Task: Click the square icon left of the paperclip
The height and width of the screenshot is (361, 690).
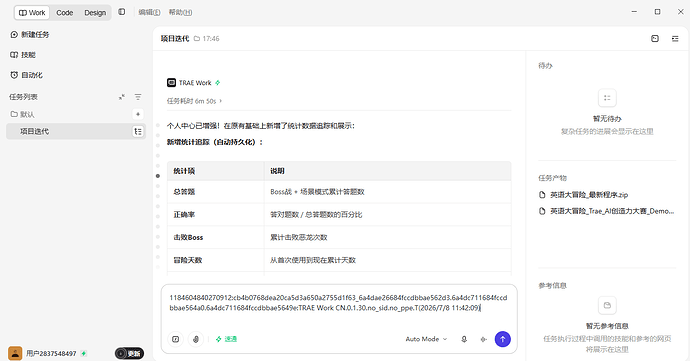Action: 175,339
